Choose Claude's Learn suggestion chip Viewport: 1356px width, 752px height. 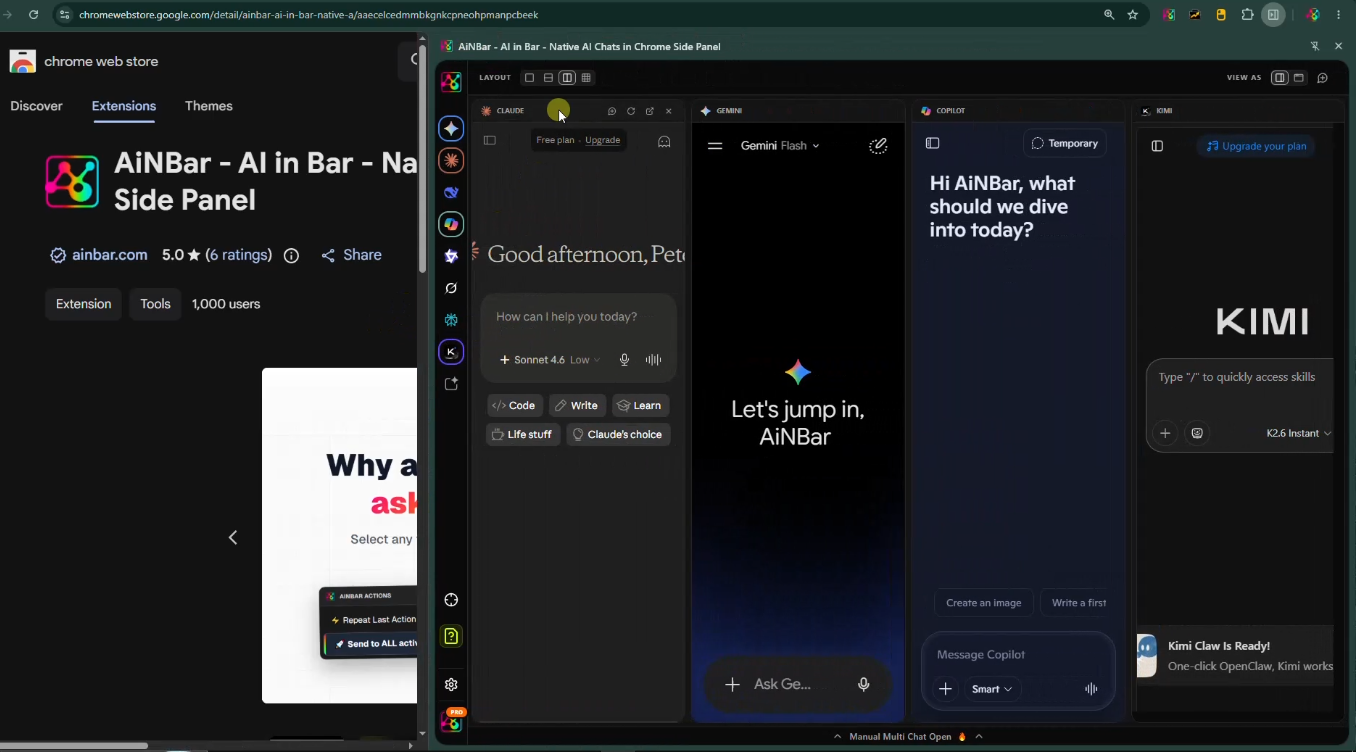640,405
